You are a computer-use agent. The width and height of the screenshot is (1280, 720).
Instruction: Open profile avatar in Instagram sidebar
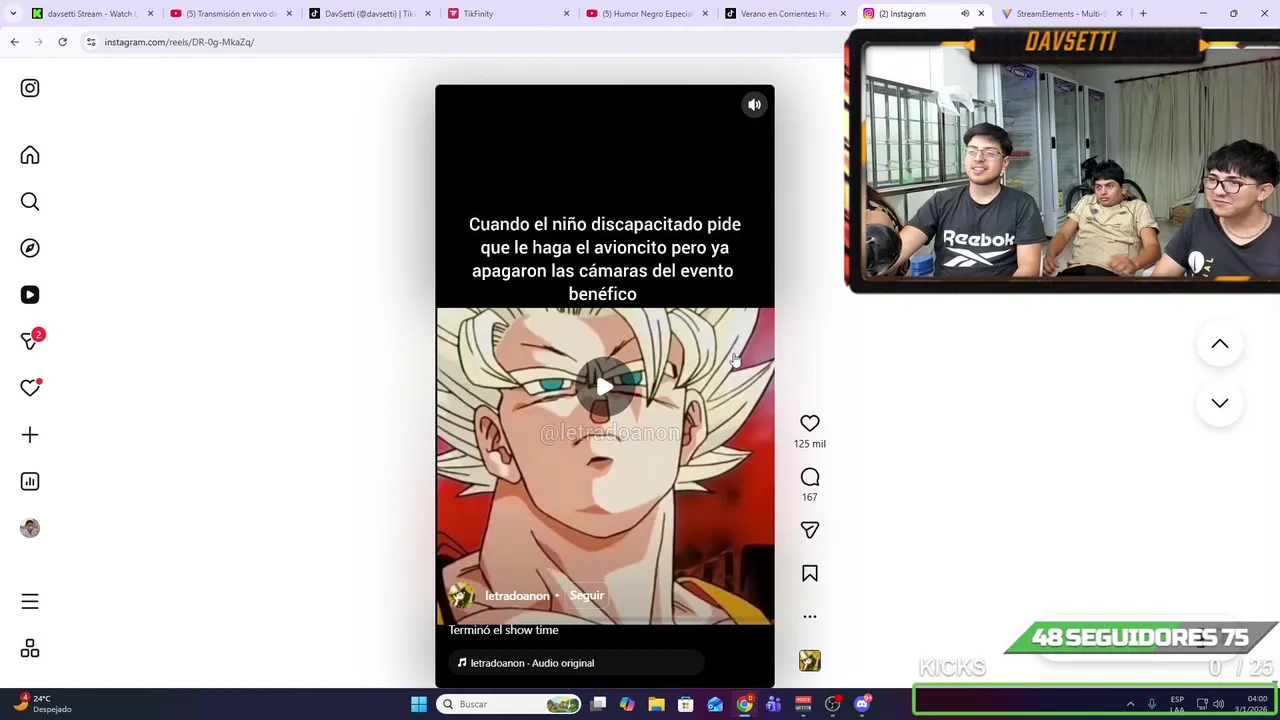click(x=30, y=528)
